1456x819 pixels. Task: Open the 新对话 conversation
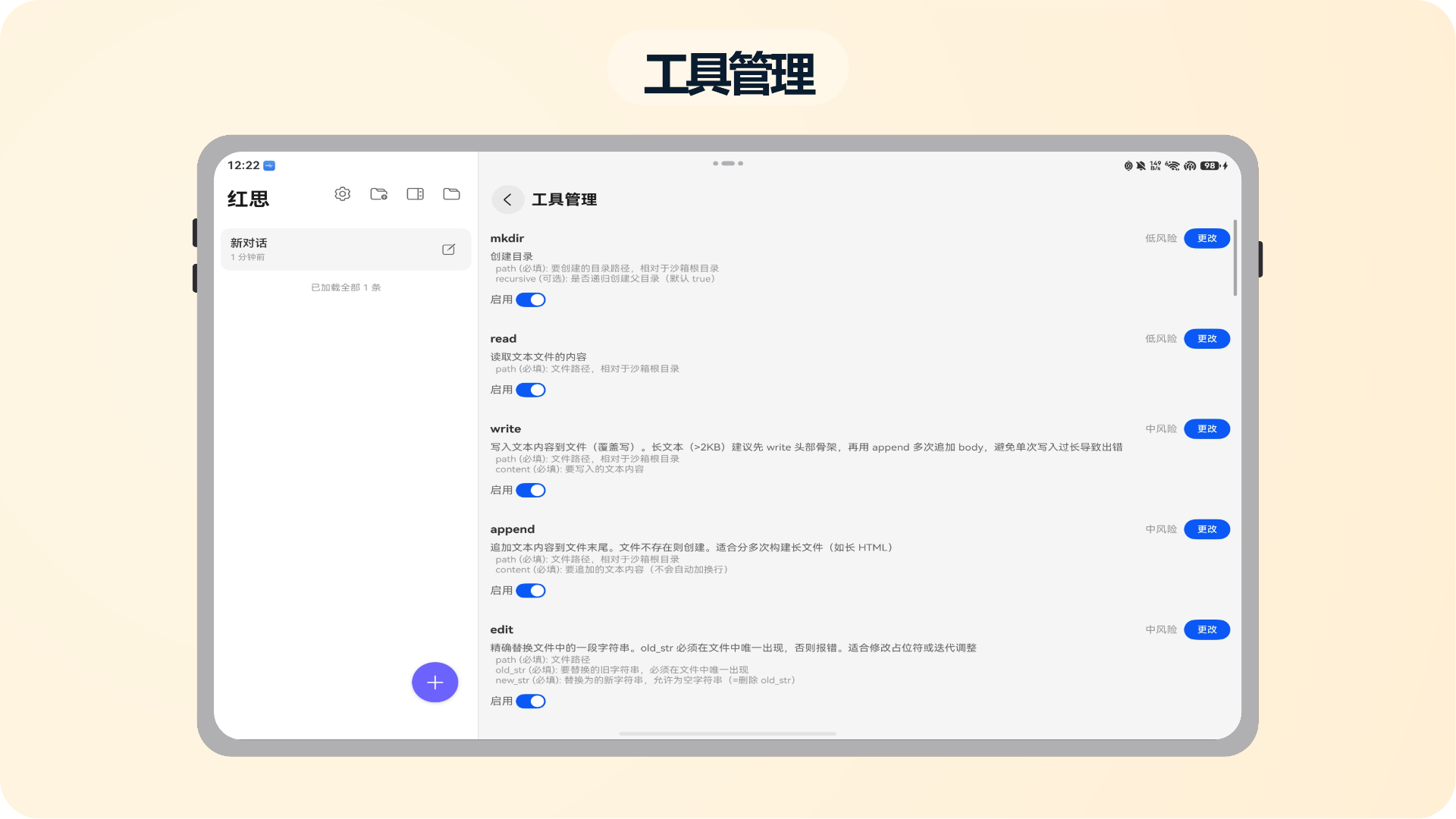click(x=346, y=249)
